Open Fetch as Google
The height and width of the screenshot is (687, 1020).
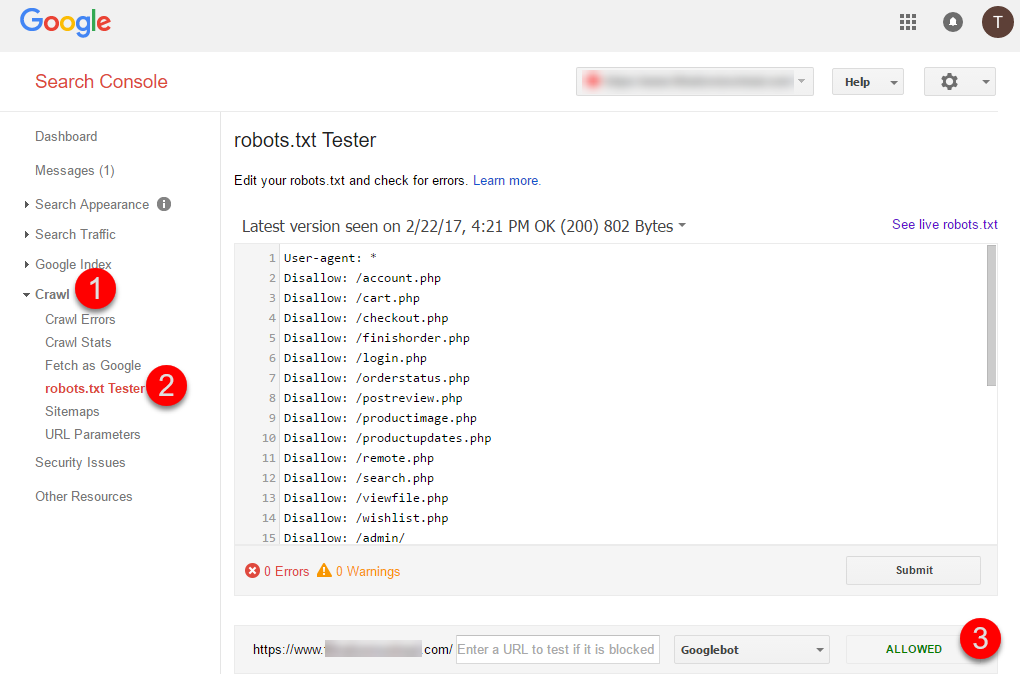coord(93,366)
